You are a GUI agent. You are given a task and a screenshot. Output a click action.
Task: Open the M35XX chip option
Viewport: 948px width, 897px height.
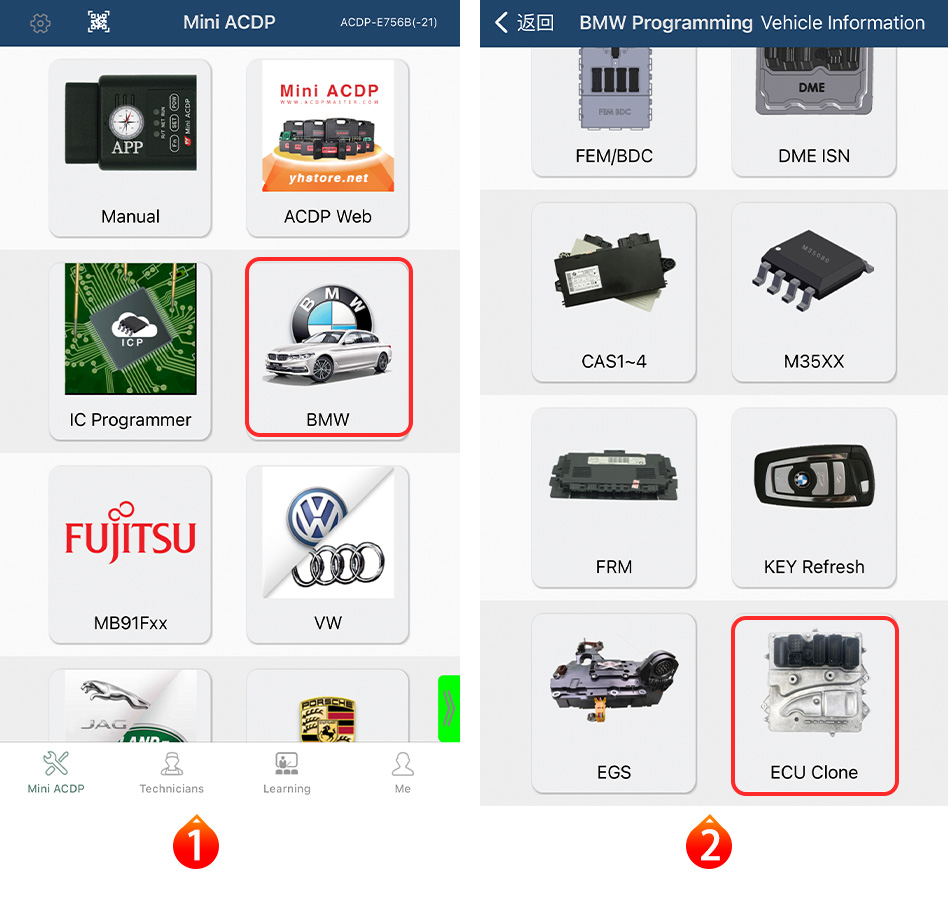[x=814, y=292]
